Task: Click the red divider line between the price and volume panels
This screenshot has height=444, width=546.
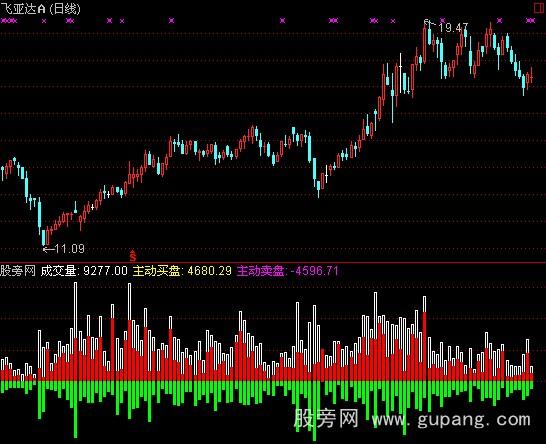Action: point(273,263)
